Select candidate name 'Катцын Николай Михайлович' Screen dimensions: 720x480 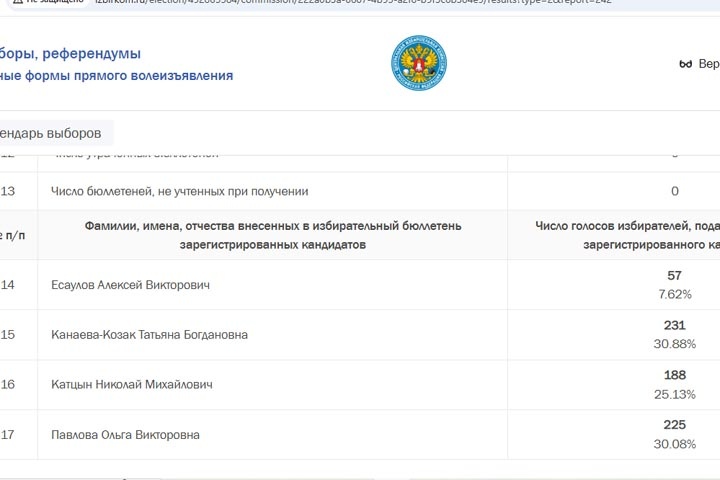pos(132,384)
